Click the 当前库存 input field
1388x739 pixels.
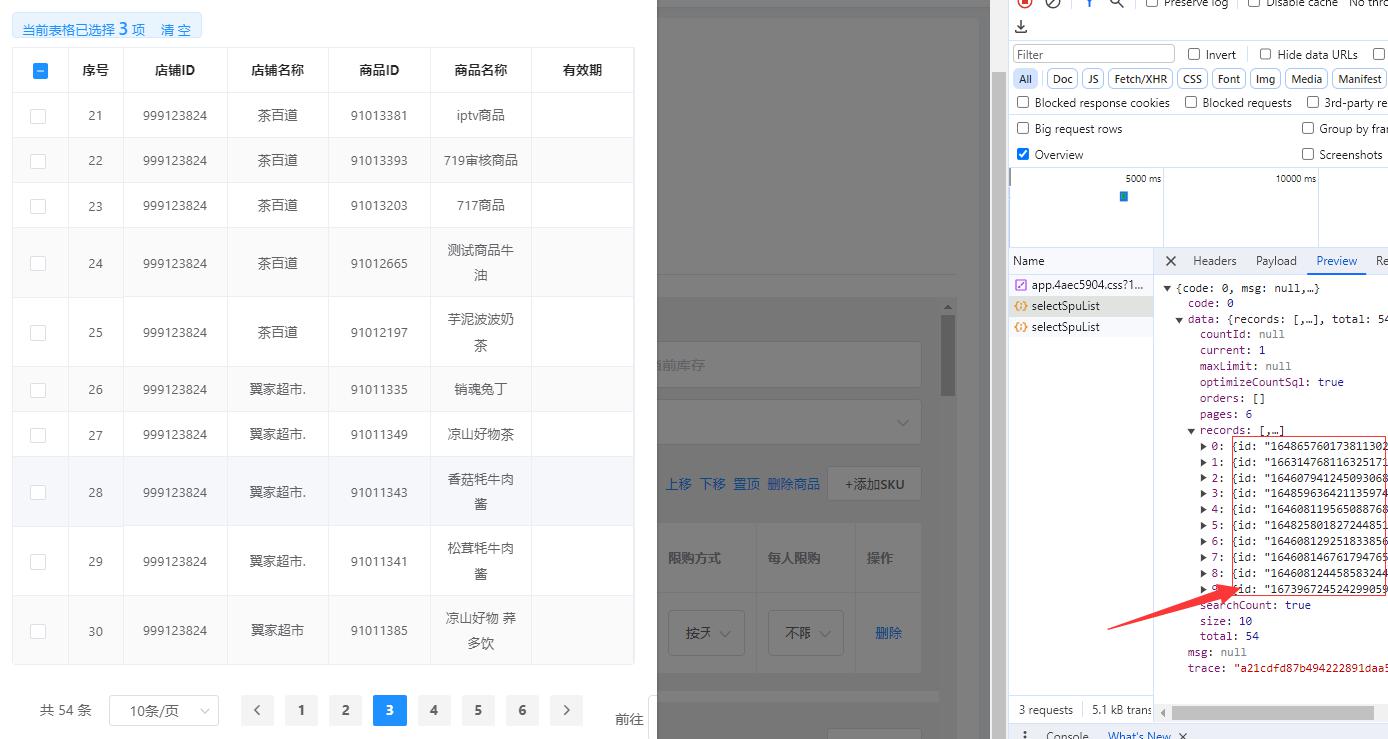point(788,365)
